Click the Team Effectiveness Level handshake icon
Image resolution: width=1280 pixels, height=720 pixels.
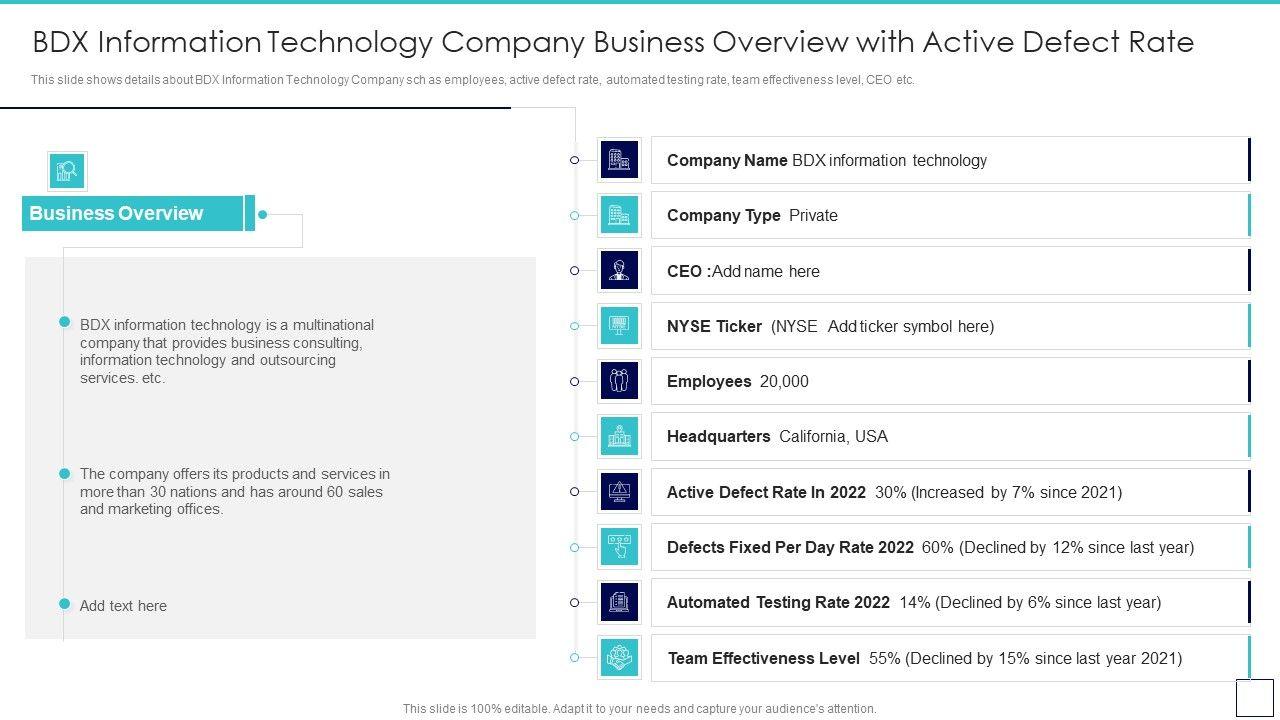click(619, 657)
